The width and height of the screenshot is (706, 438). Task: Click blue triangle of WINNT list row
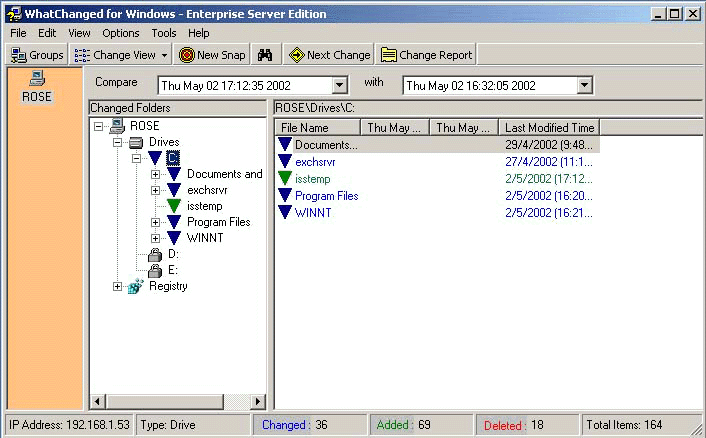(285, 212)
